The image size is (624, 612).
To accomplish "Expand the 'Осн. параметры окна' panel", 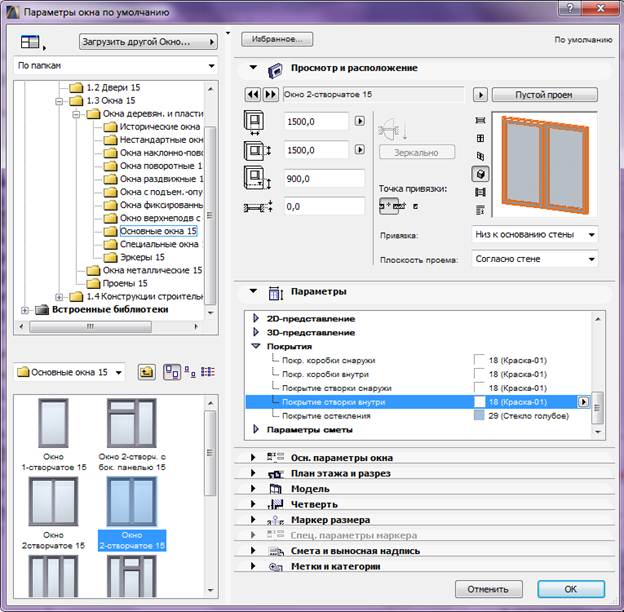I will pos(253,457).
